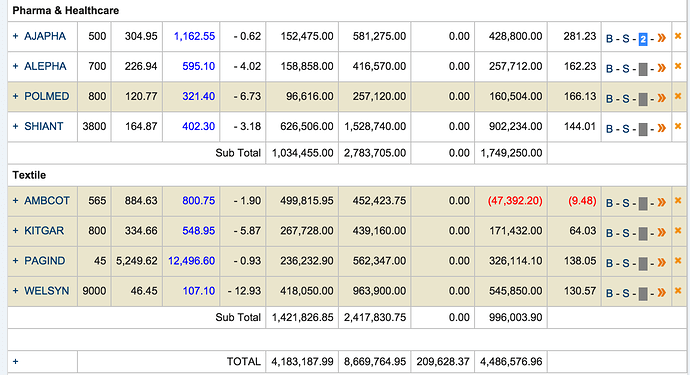Delete PAGIND row with orange cross
The height and width of the screenshot is (375, 690).
pyautogui.click(x=678, y=261)
